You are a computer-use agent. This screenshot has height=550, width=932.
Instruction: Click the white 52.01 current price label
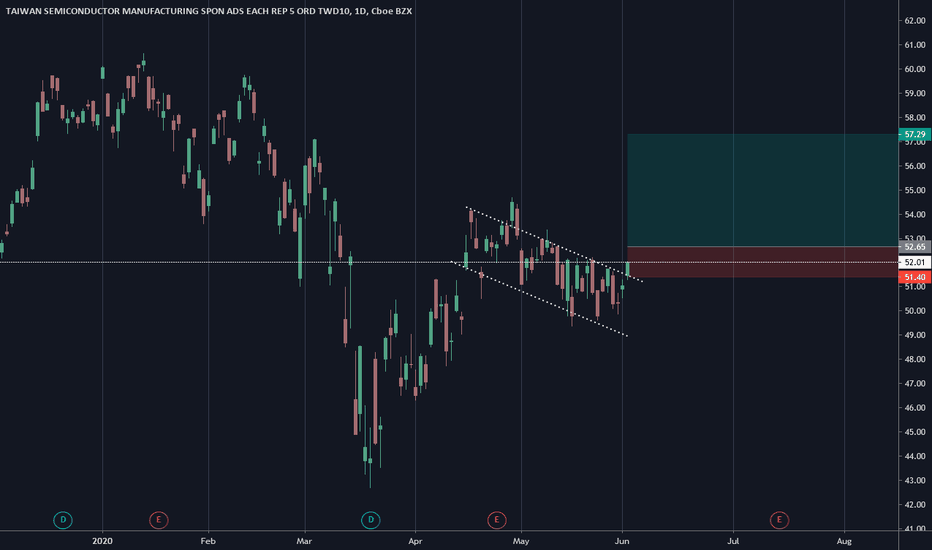(x=914, y=262)
